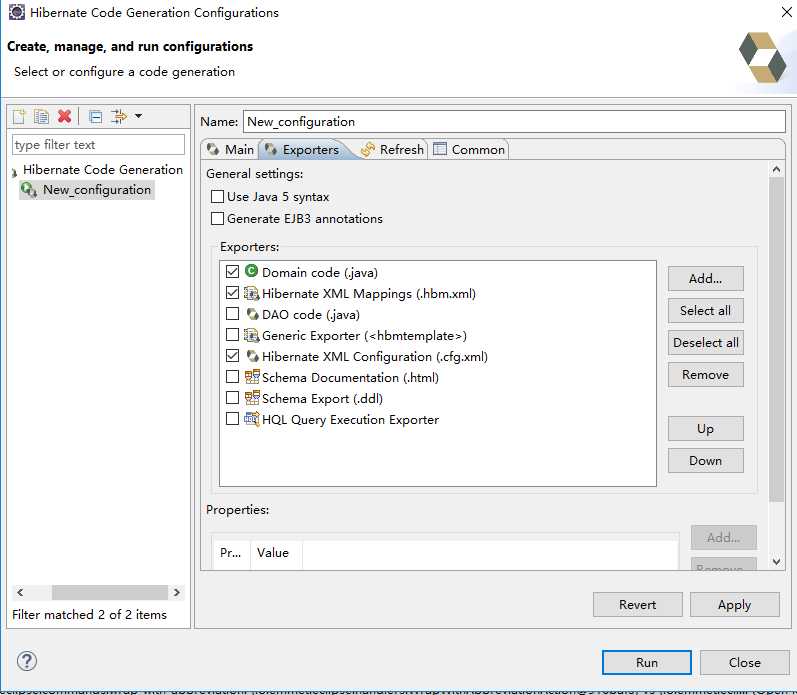The image size is (797, 695).
Task: Uncheck Hibernate XML Configuration (.cfg.xml) exporter
Action: coord(232,356)
